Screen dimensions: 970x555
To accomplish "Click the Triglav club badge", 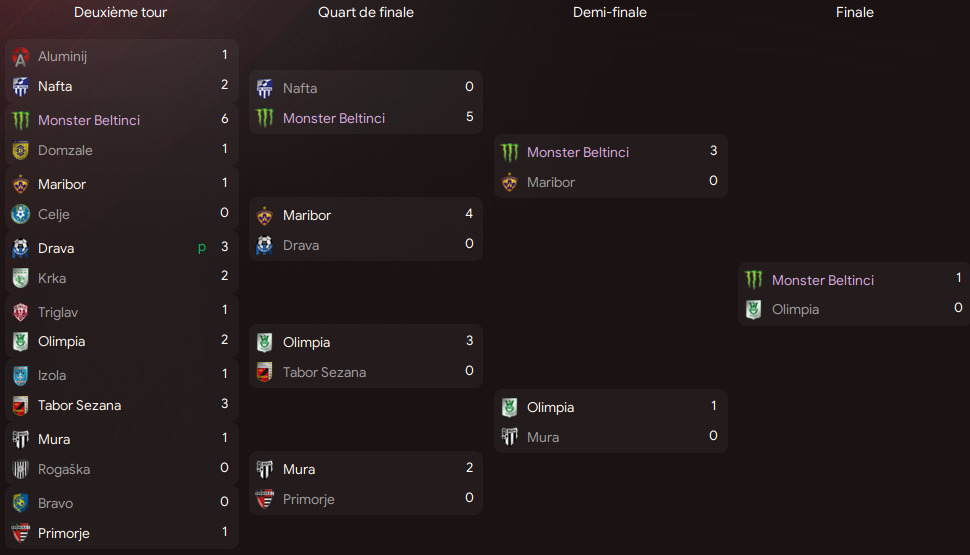I will click(x=20, y=312).
